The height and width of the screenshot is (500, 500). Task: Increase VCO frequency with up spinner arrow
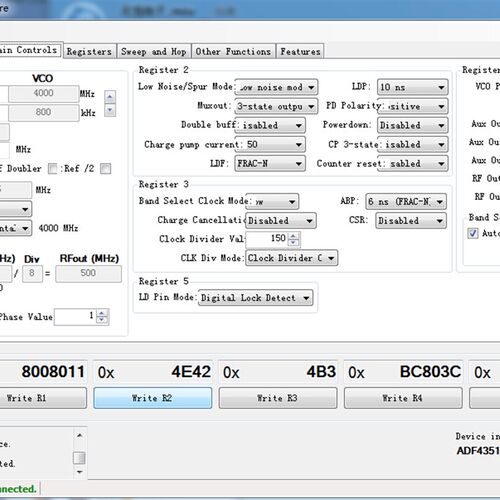(x=110, y=97)
